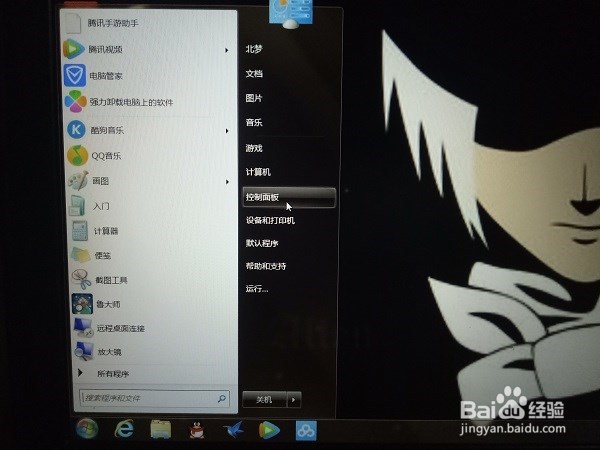Open 游戏 from Start menu
Viewport: 600px width, 450px height.
tap(254, 148)
